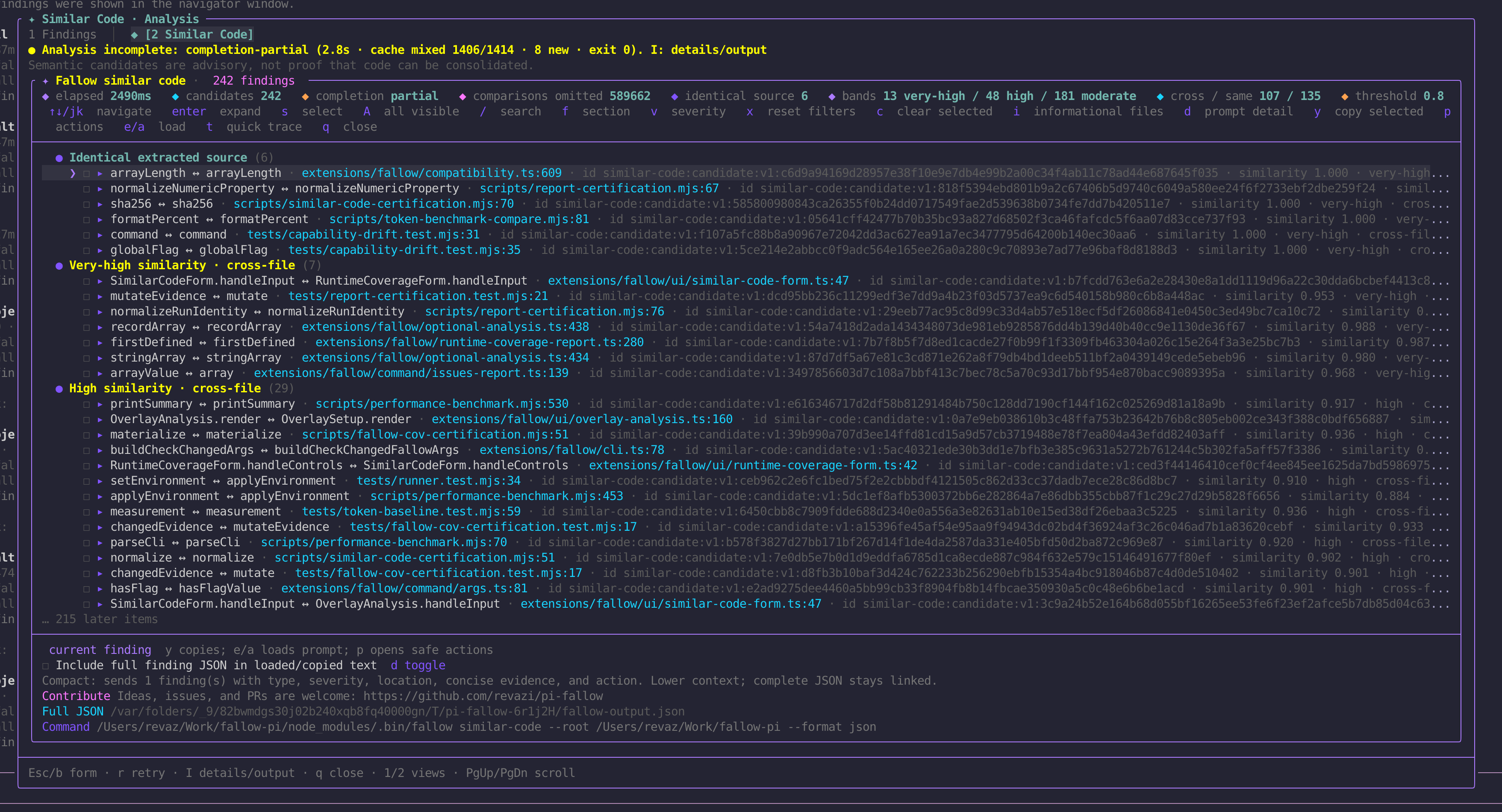
Task: Select the arrayValue ↔ array finding row
Action: (746, 374)
